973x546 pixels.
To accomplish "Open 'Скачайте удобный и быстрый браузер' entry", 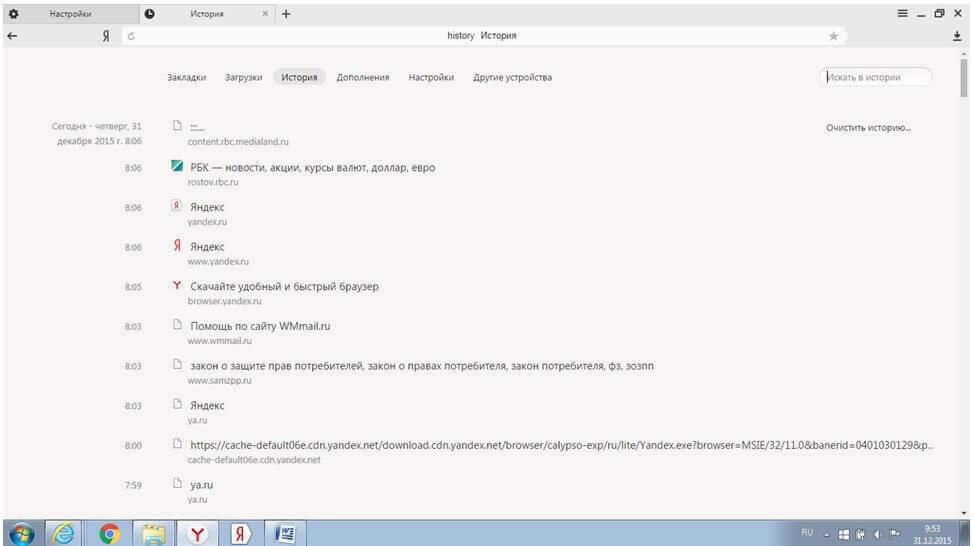I will point(284,287).
